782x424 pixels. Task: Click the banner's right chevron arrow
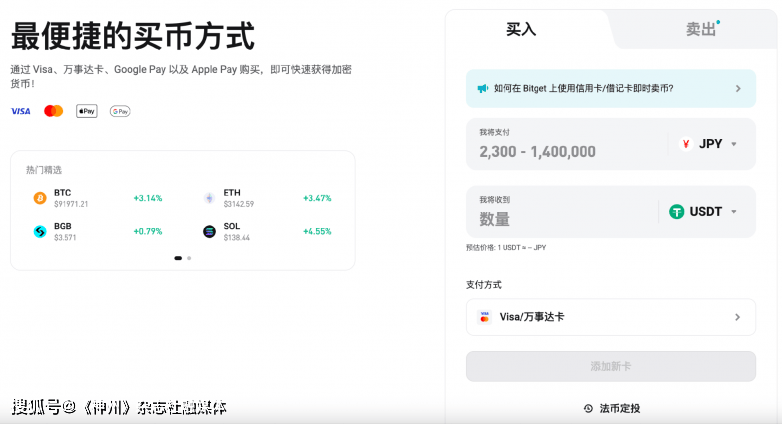(738, 88)
